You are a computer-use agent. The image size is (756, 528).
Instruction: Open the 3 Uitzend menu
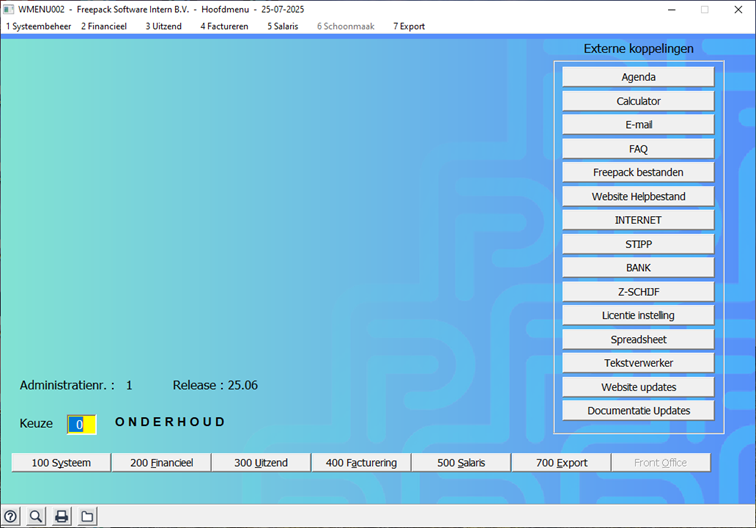click(163, 27)
